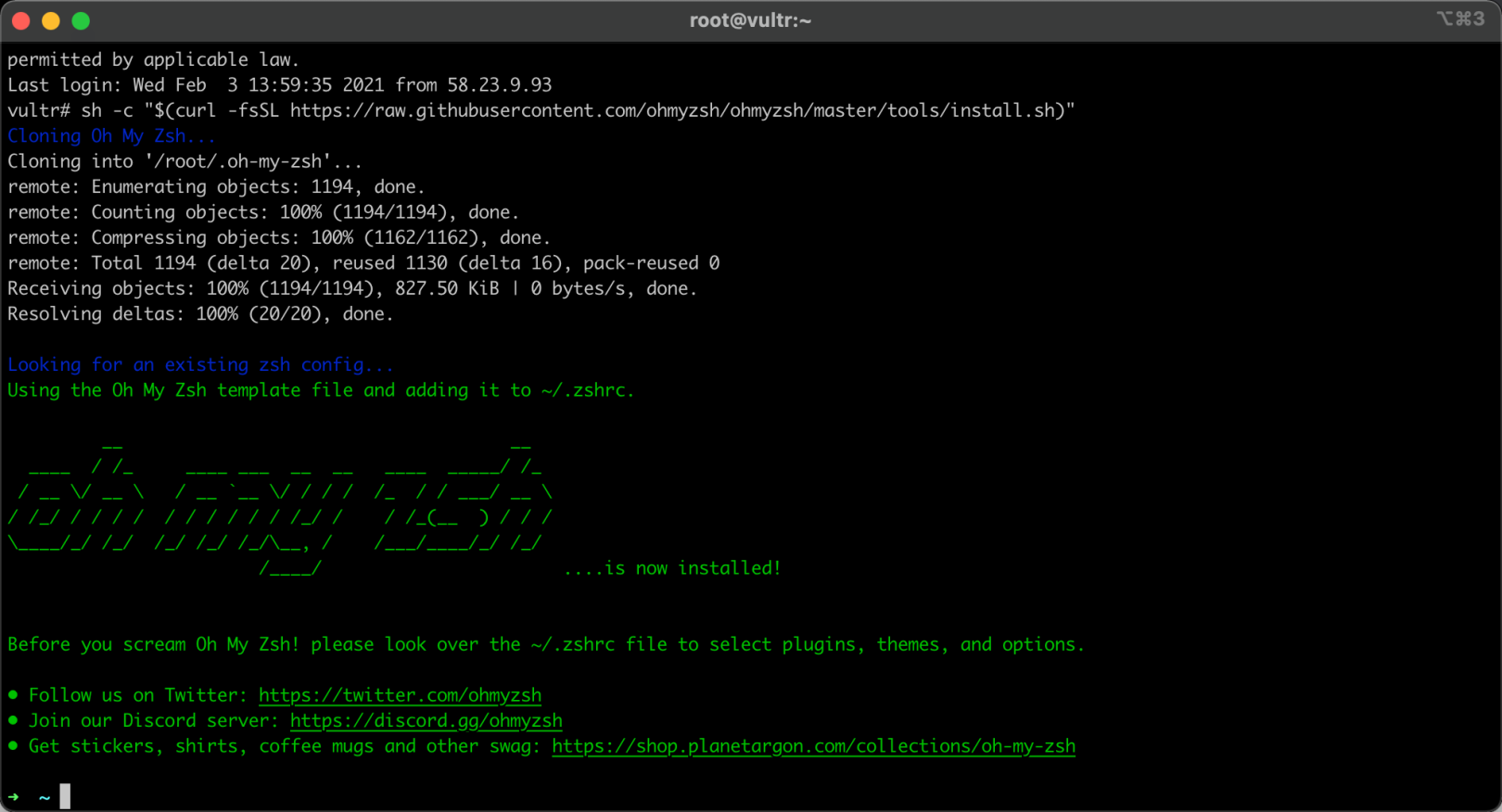Click the 'Get stickers, shirts, coffee mugs' label
This screenshot has height=812, width=1502.
pos(285,746)
